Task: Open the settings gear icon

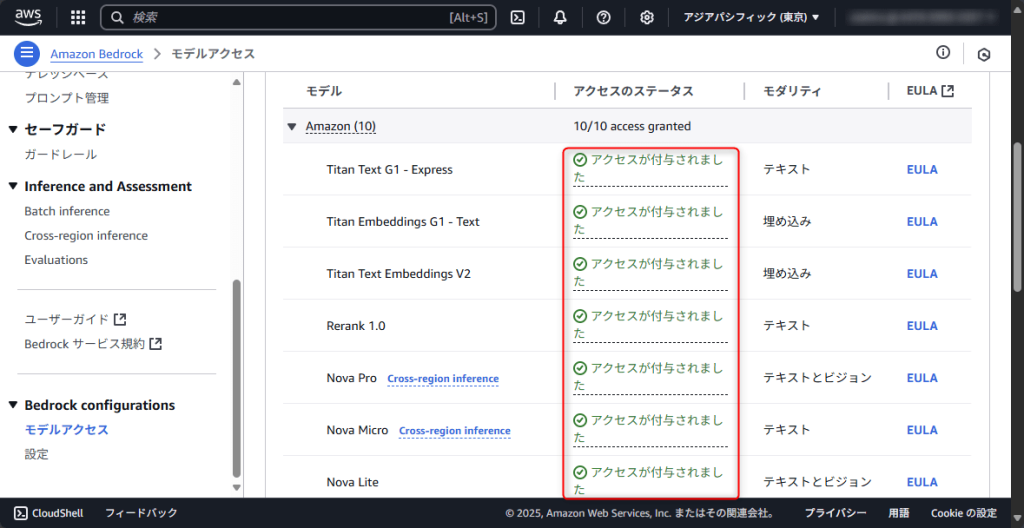Action: 647,18
